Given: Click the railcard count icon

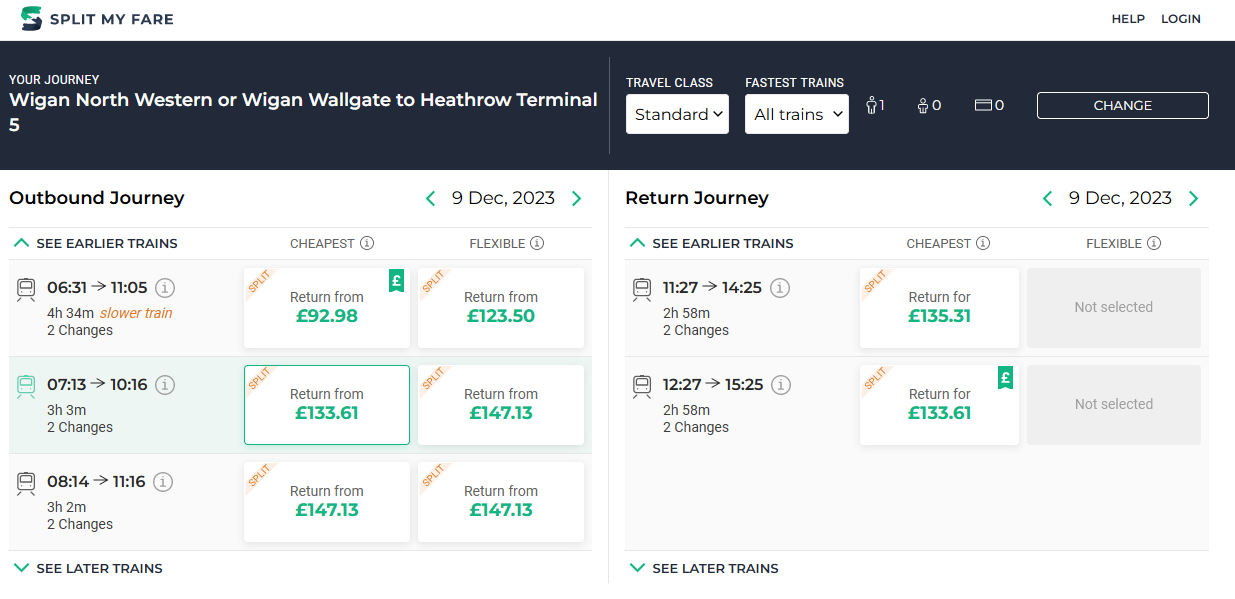Looking at the screenshot, I should (982, 105).
